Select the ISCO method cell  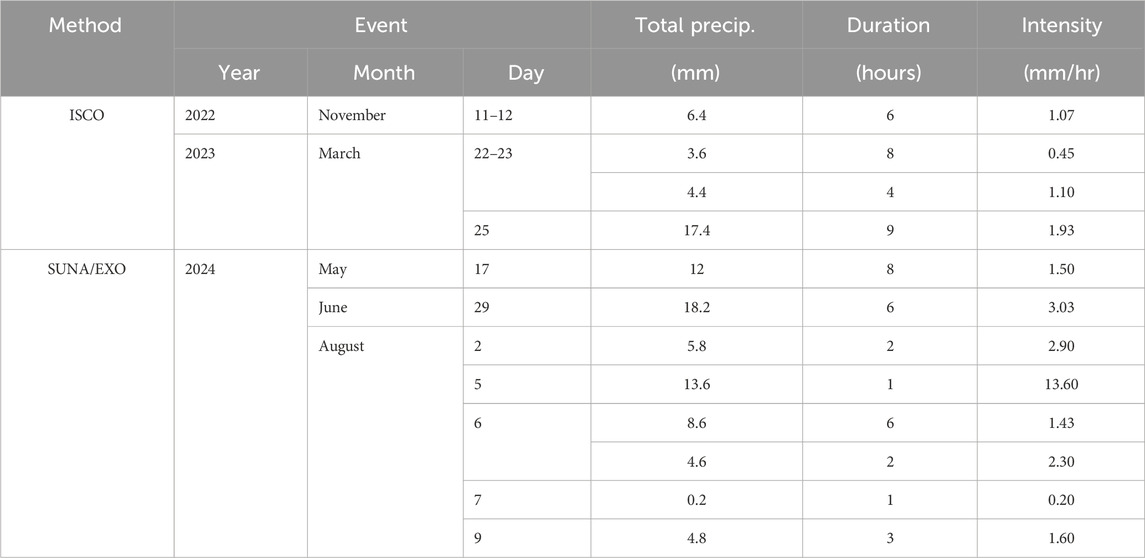pos(86,116)
